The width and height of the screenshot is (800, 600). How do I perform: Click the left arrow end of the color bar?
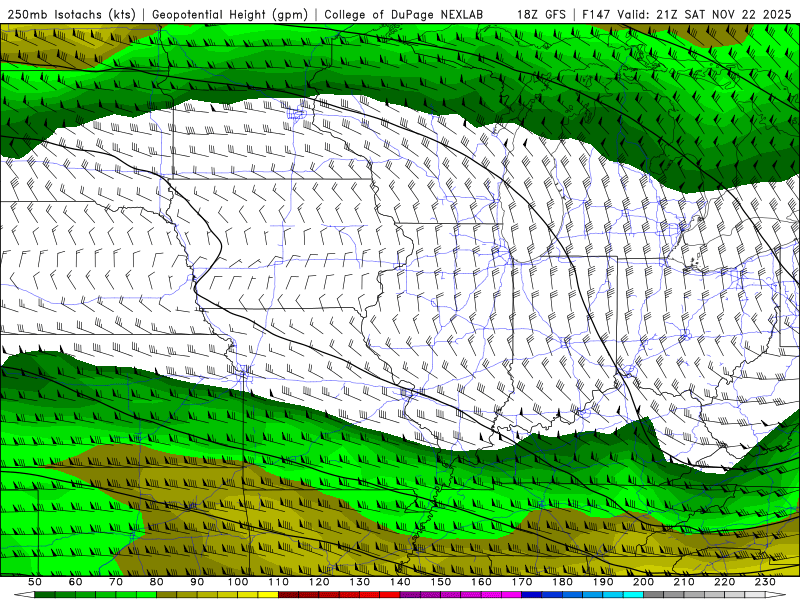point(24,595)
